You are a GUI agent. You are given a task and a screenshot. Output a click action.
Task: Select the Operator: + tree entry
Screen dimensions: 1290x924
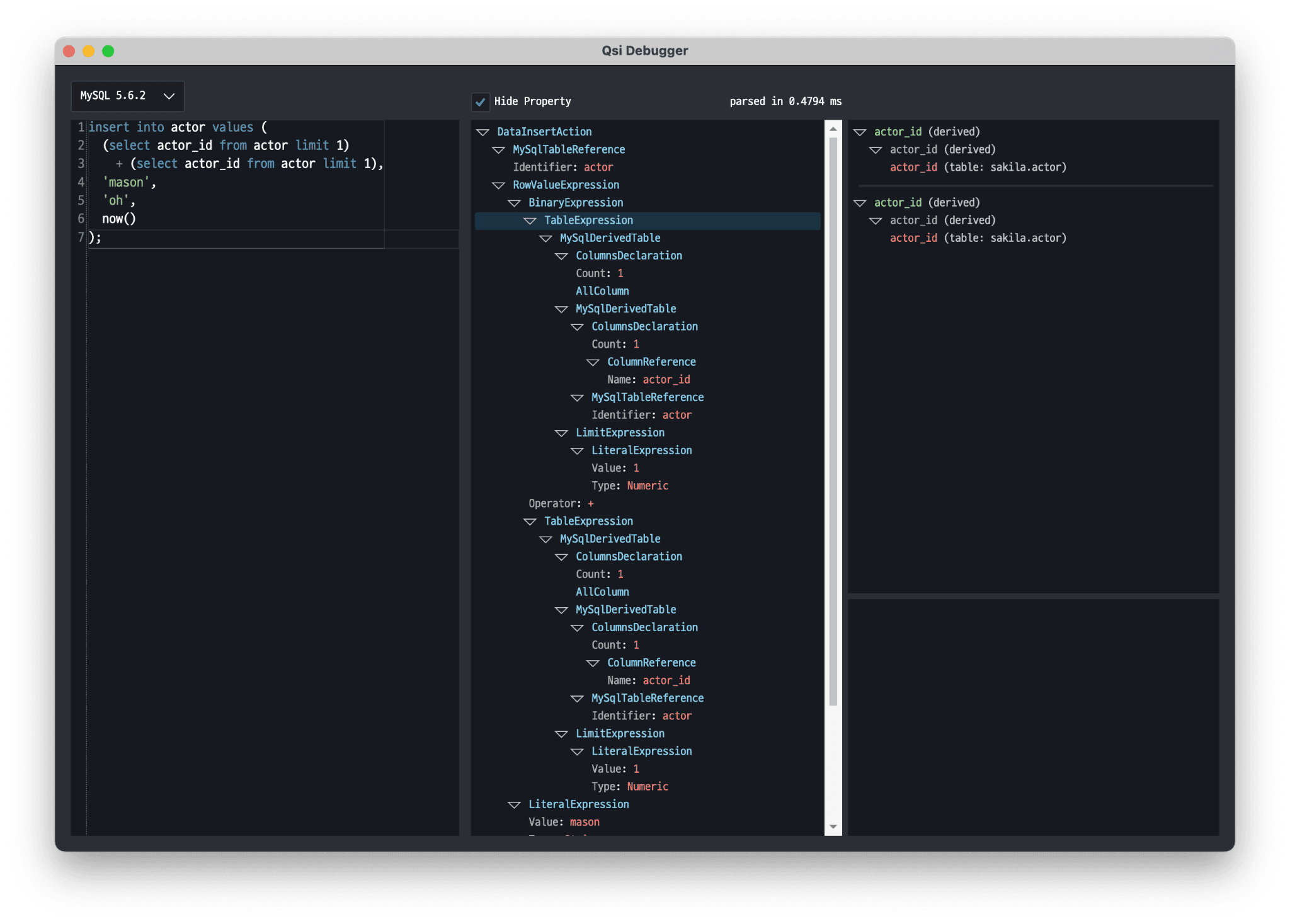pyautogui.click(x=561, y=503)
